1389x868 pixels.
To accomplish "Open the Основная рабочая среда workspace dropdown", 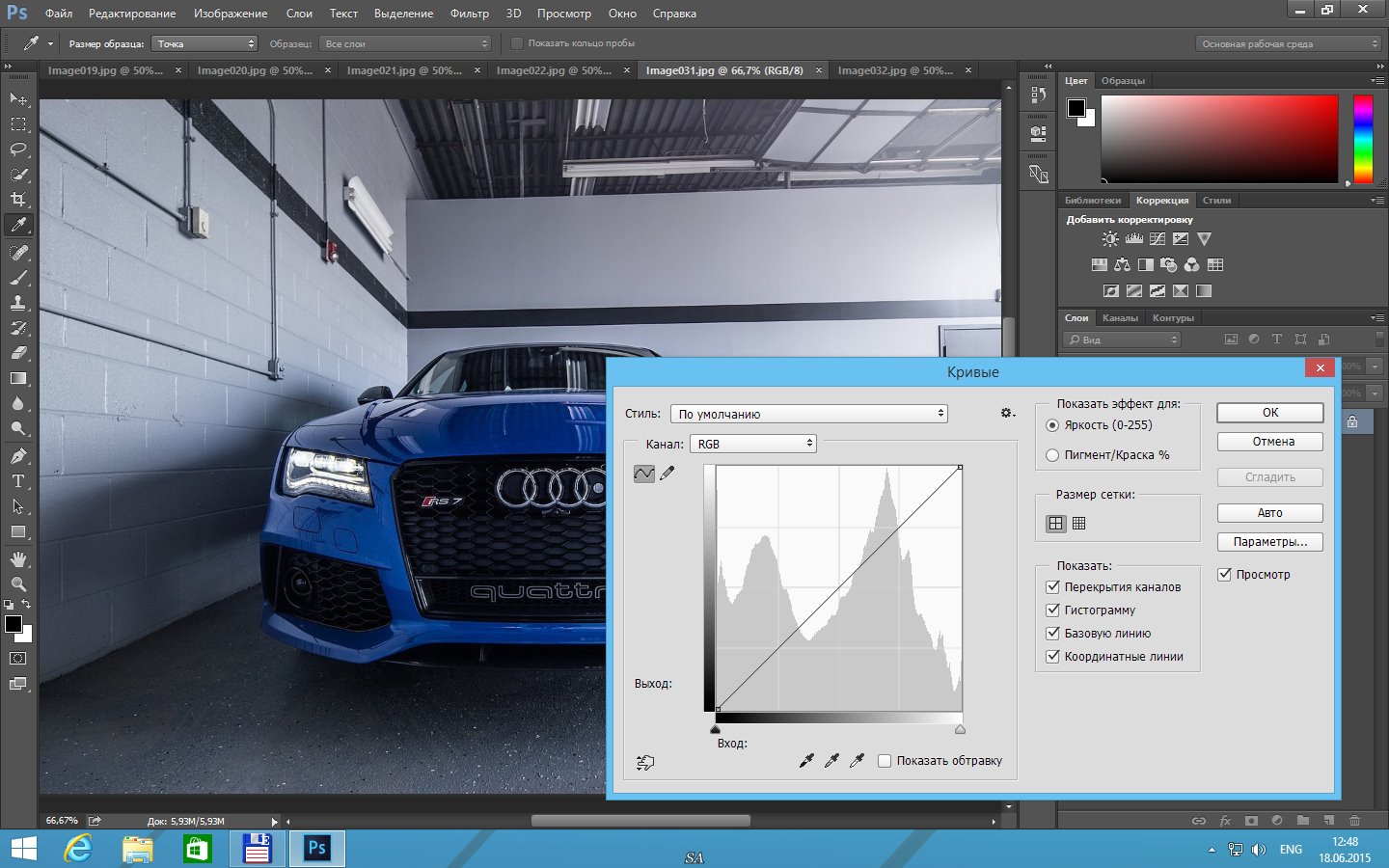I will tap(1289, 43).
